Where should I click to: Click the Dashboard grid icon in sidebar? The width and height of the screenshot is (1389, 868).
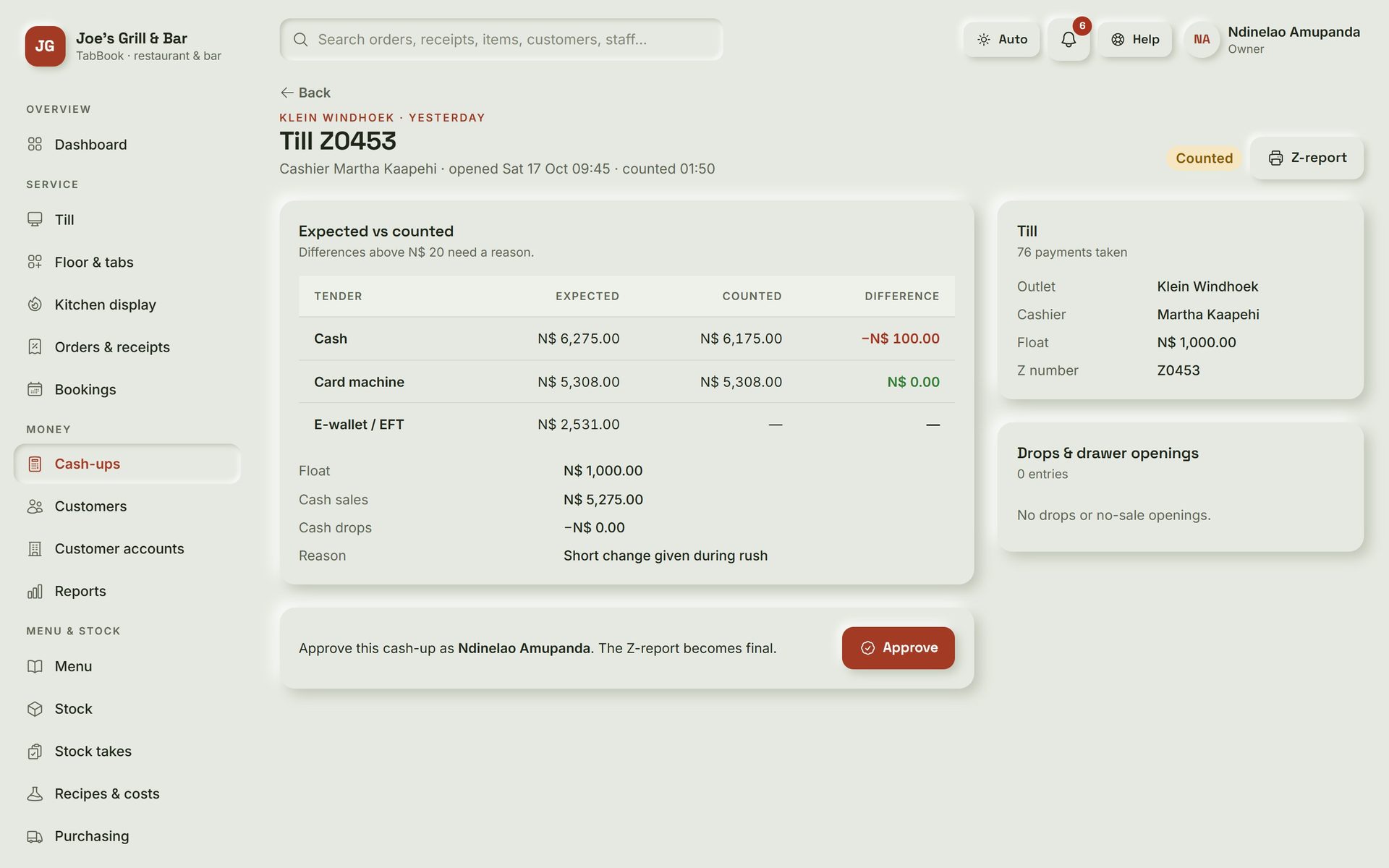pyautogui.click(x=35, y=144)
